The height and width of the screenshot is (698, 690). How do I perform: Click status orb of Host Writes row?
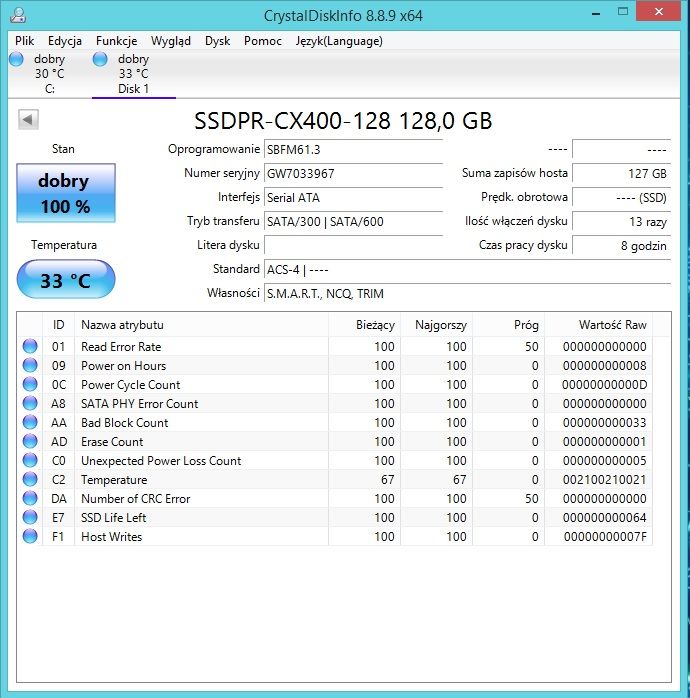point(30,536)
